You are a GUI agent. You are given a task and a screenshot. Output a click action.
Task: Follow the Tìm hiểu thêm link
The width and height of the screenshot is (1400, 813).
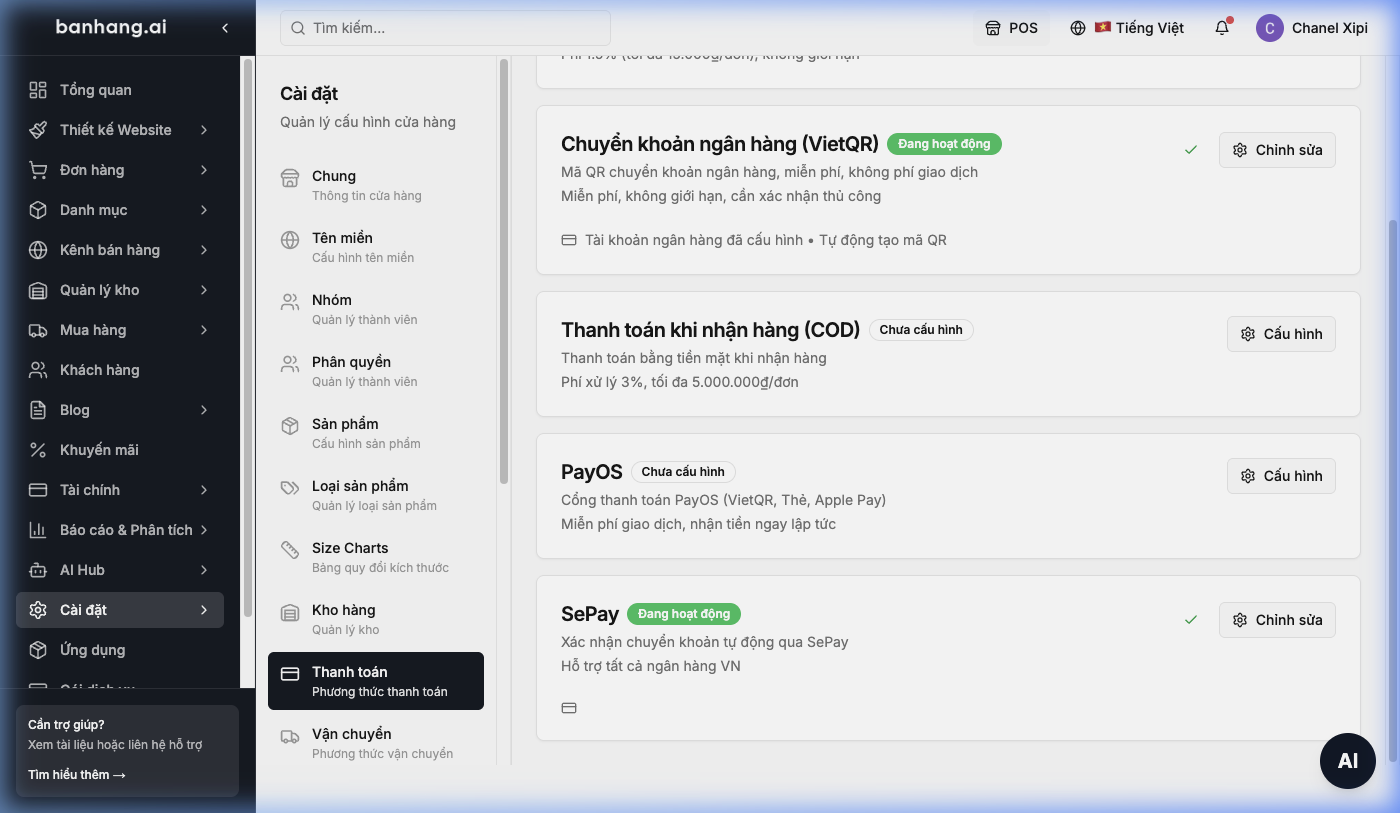pyautogui.click(x=77, y=775)
